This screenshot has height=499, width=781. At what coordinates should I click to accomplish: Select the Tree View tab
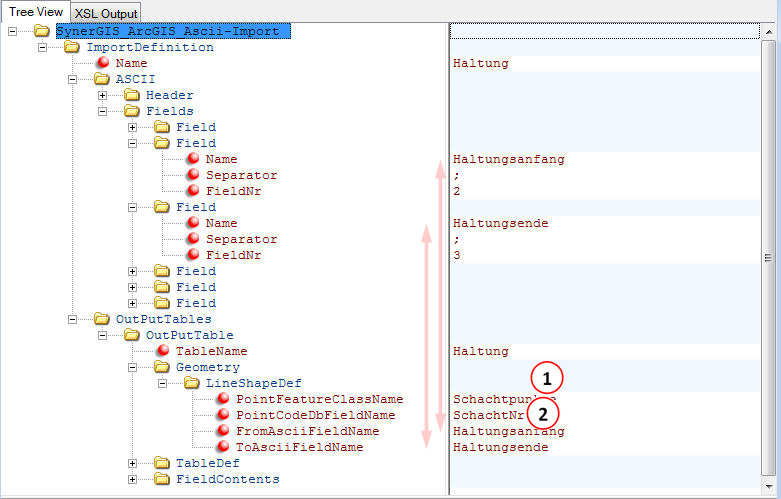pyautogui.click(x=35, y=11)
